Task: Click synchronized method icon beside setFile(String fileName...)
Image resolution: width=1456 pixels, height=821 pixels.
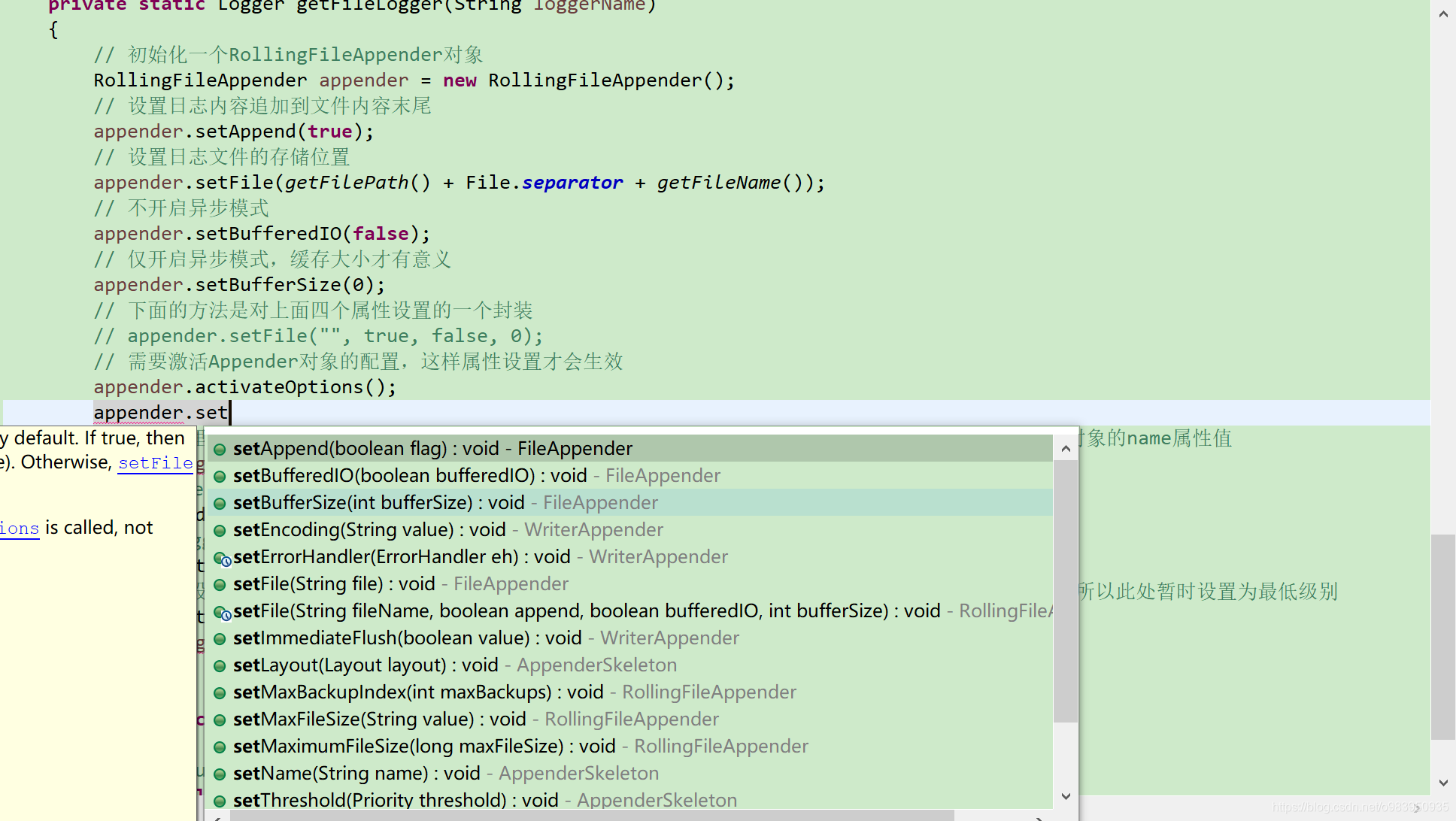Action: 221,613
